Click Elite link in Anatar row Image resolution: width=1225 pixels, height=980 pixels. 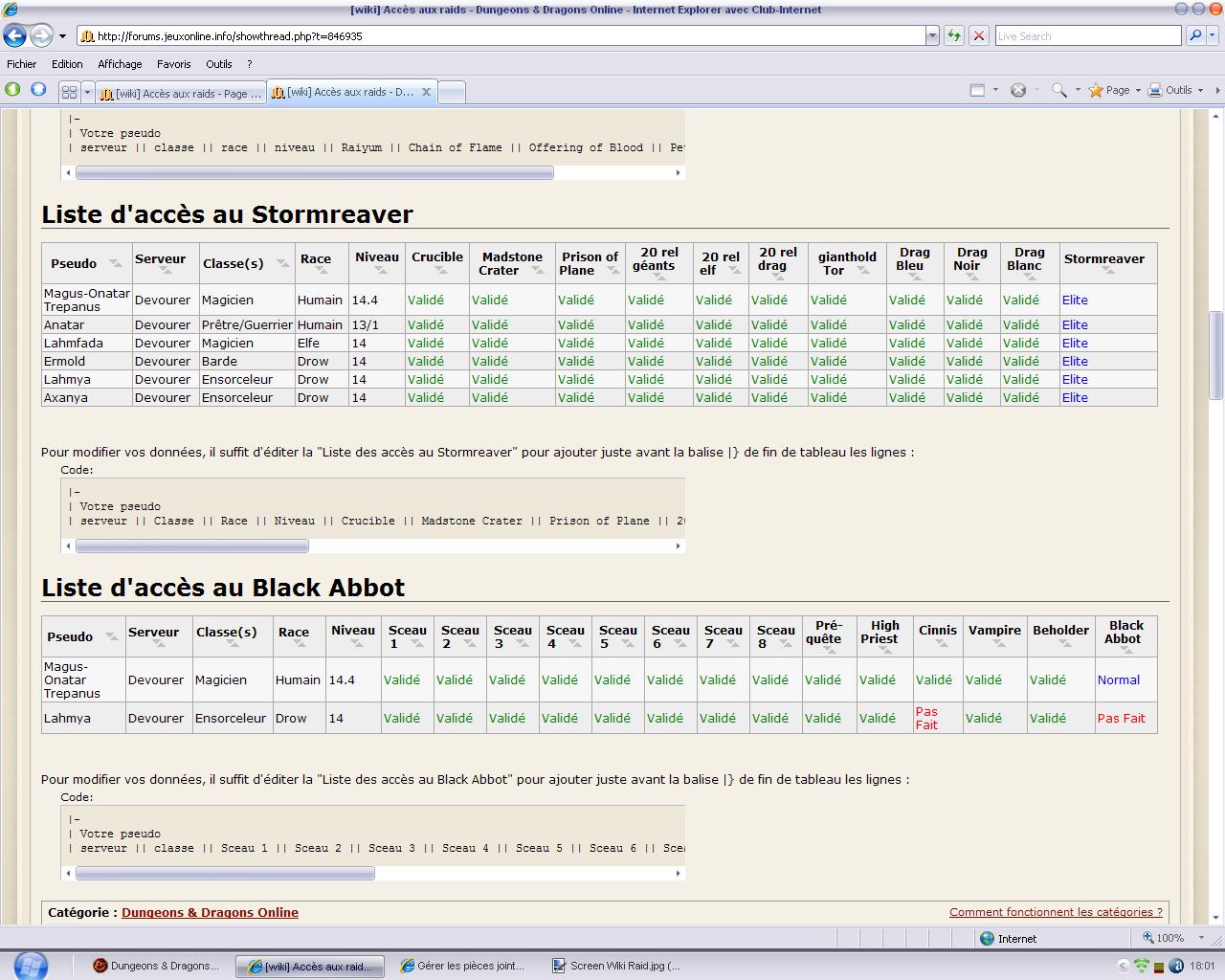tap(1075, 324)
